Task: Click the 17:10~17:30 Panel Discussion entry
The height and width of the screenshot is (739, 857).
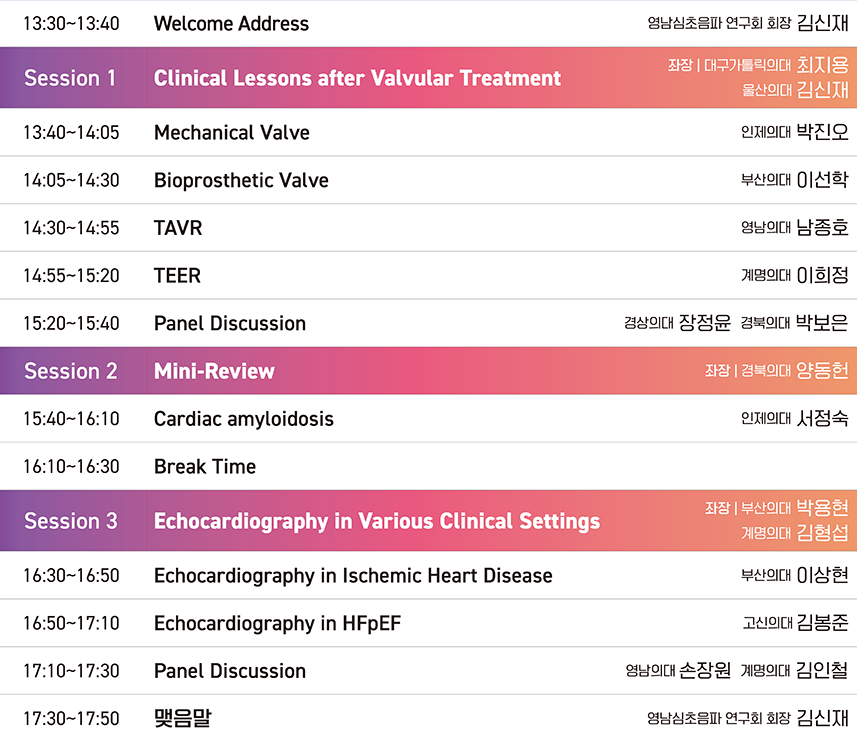Action: point(428,671)
